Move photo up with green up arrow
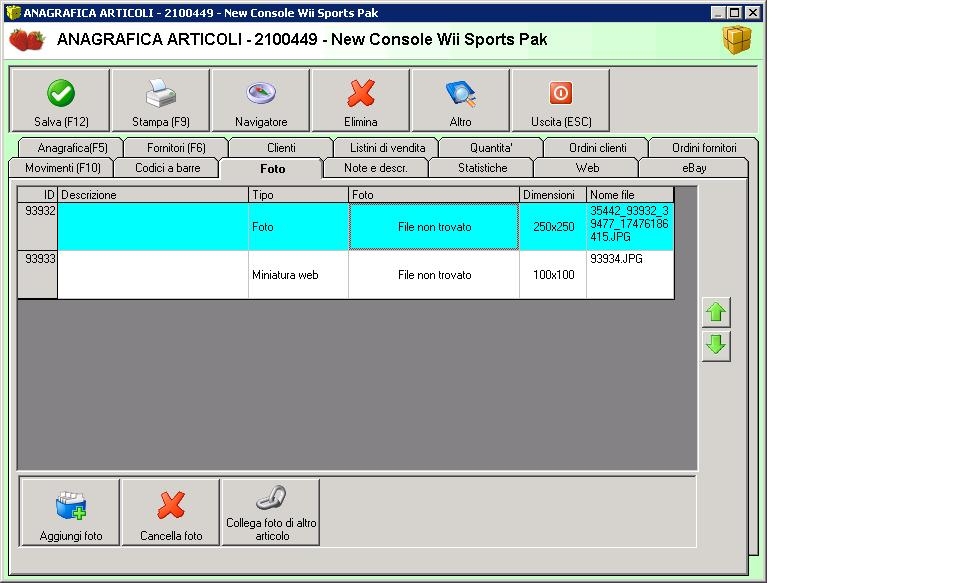This screenshot has width=960, height=583. [x=716, y=312]
